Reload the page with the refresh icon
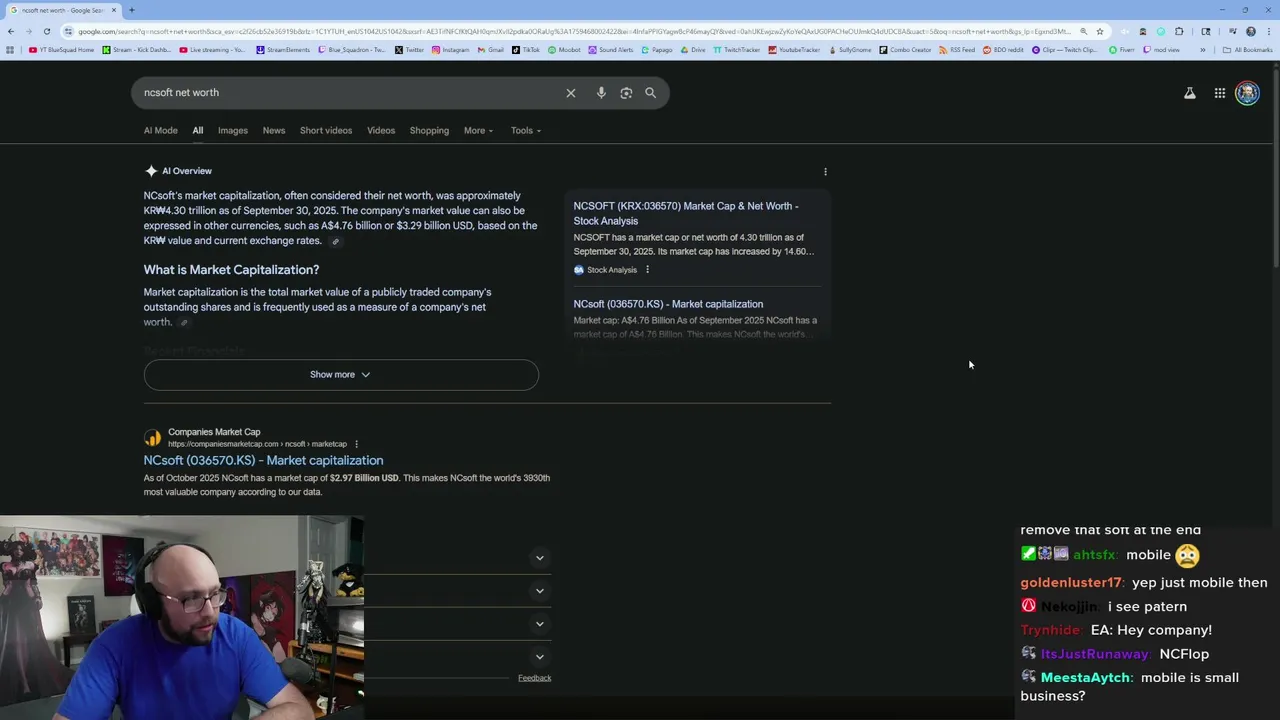 click(x=47, y=31)
